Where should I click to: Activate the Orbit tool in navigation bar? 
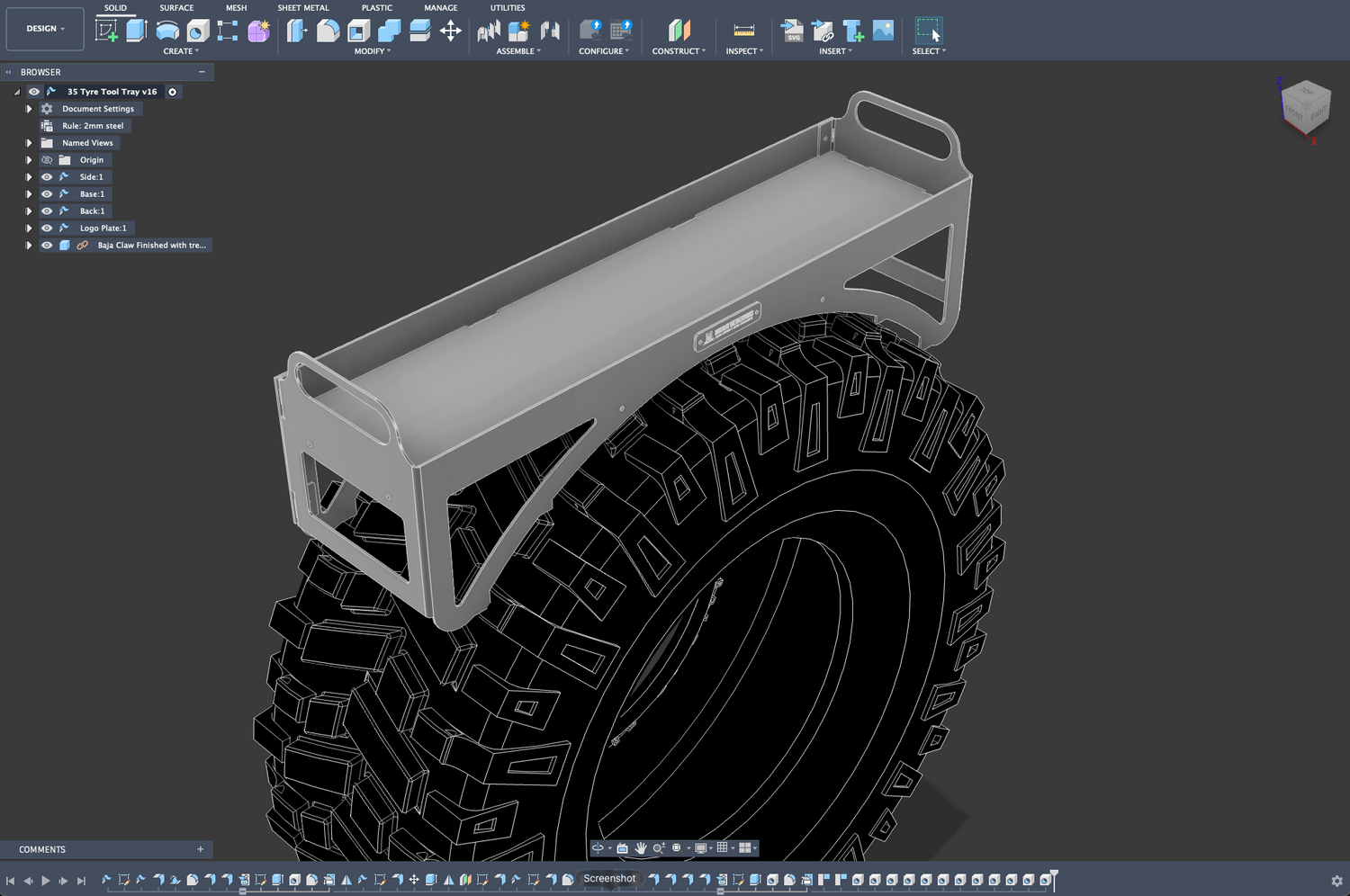click(x=597, y=847)
